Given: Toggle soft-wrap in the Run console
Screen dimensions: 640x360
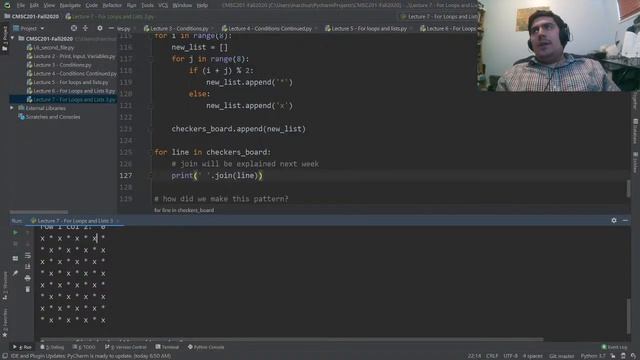Looking at the screenshot, I should 28,256.
